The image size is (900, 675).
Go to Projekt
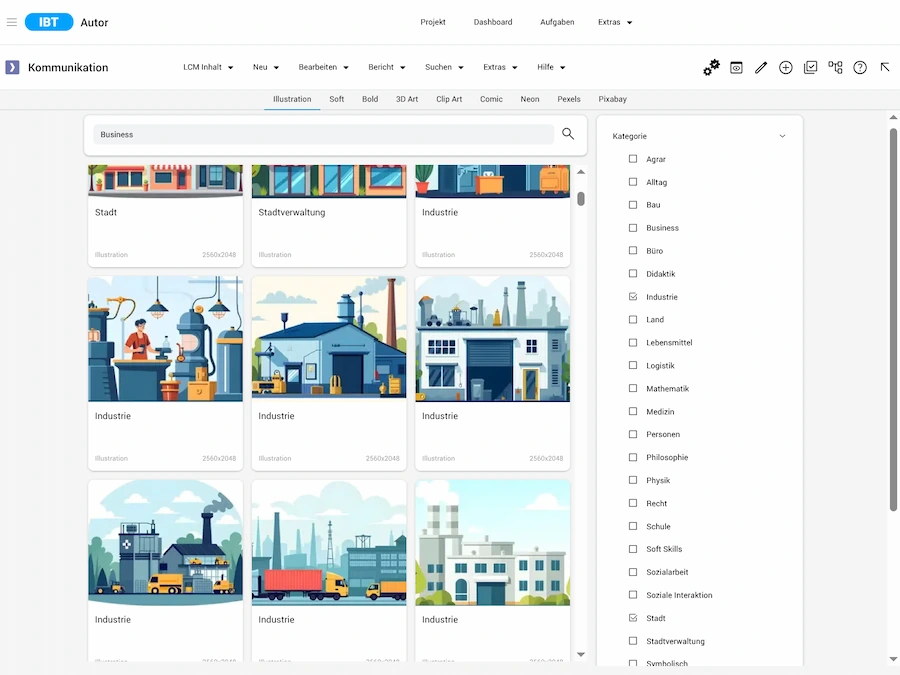pos(433,22)
